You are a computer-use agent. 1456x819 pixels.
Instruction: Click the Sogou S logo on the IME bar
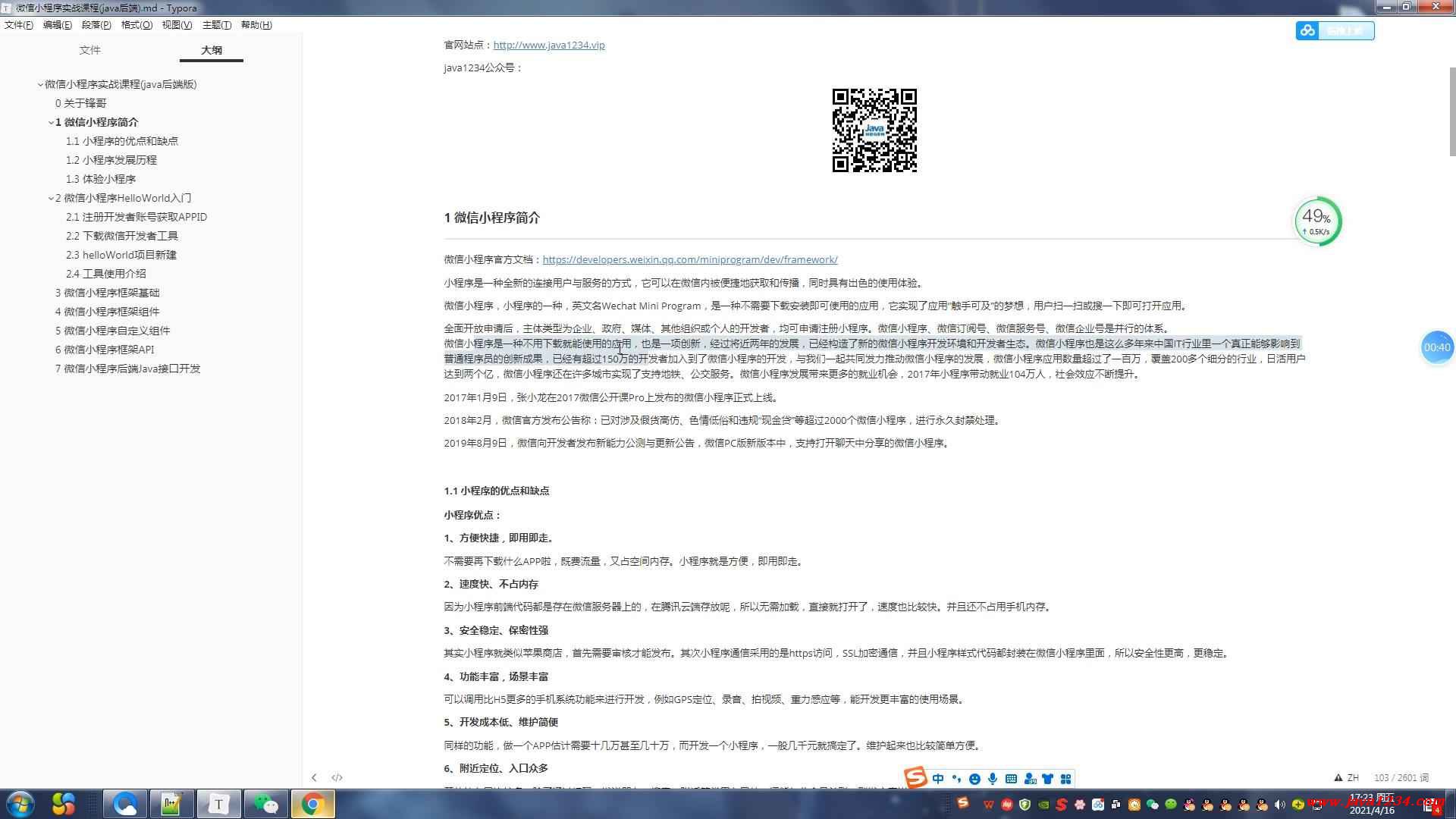coord(915,777)
